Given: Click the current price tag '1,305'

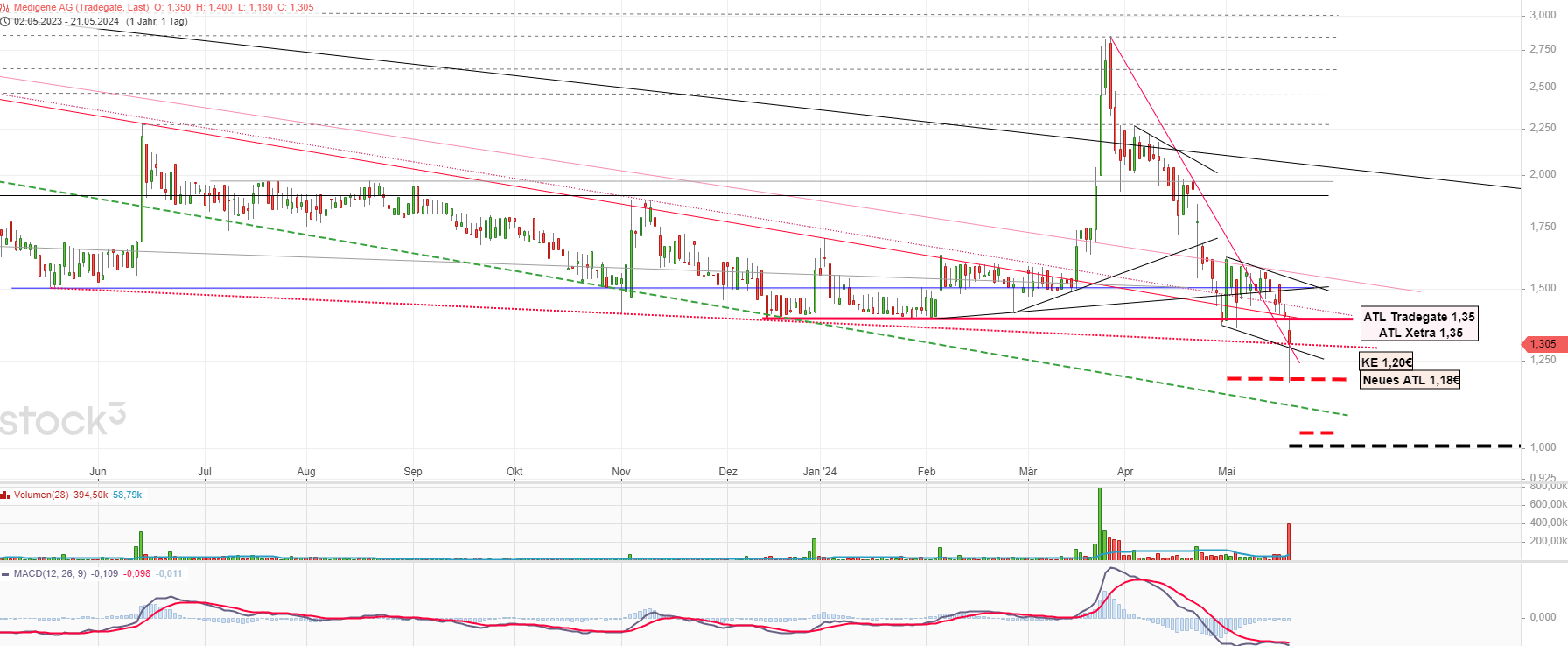Looking at the screenshot, I should pos(1543,344).
